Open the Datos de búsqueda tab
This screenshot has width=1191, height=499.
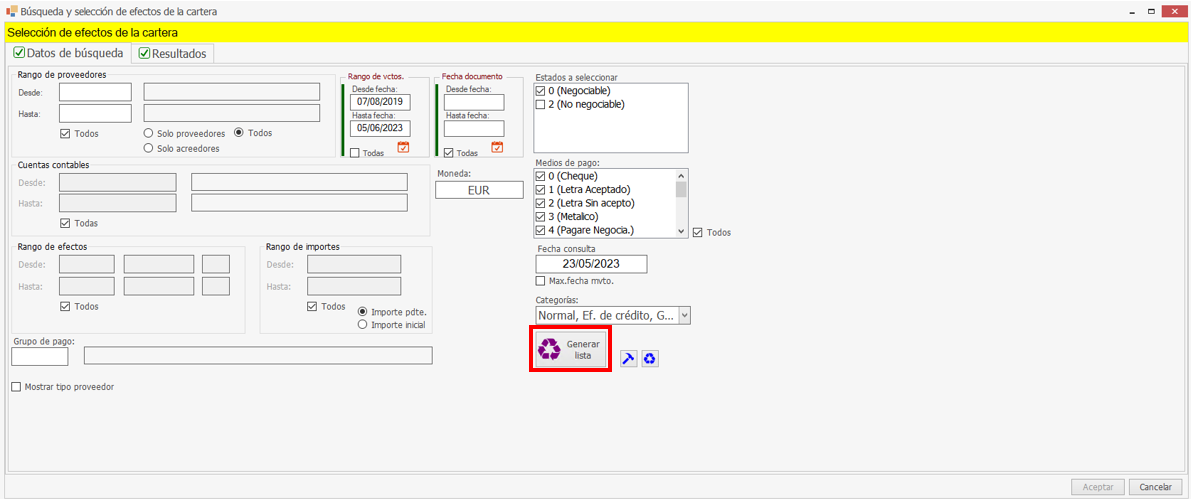67,53
